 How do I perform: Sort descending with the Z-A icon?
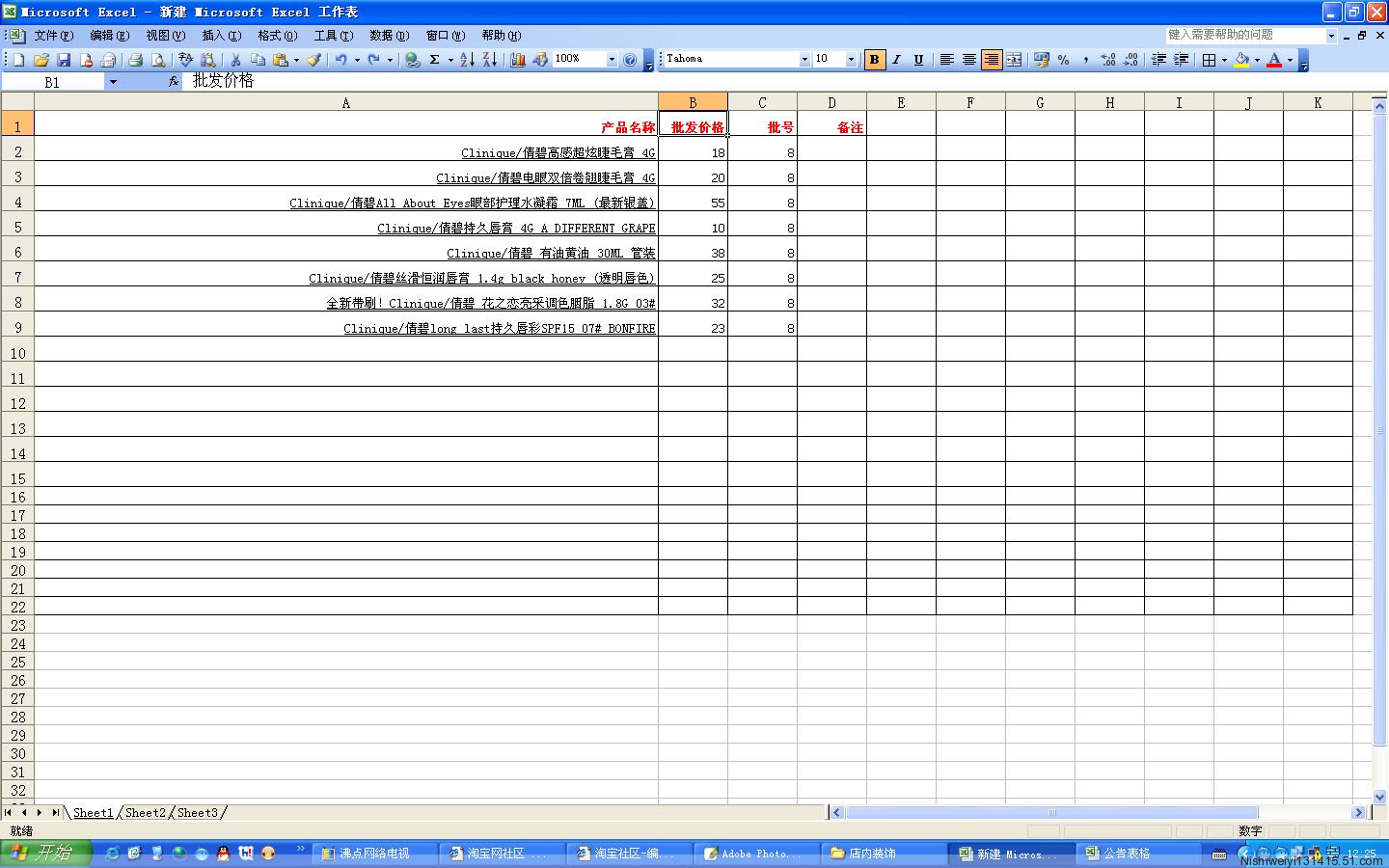click(490, 60)
